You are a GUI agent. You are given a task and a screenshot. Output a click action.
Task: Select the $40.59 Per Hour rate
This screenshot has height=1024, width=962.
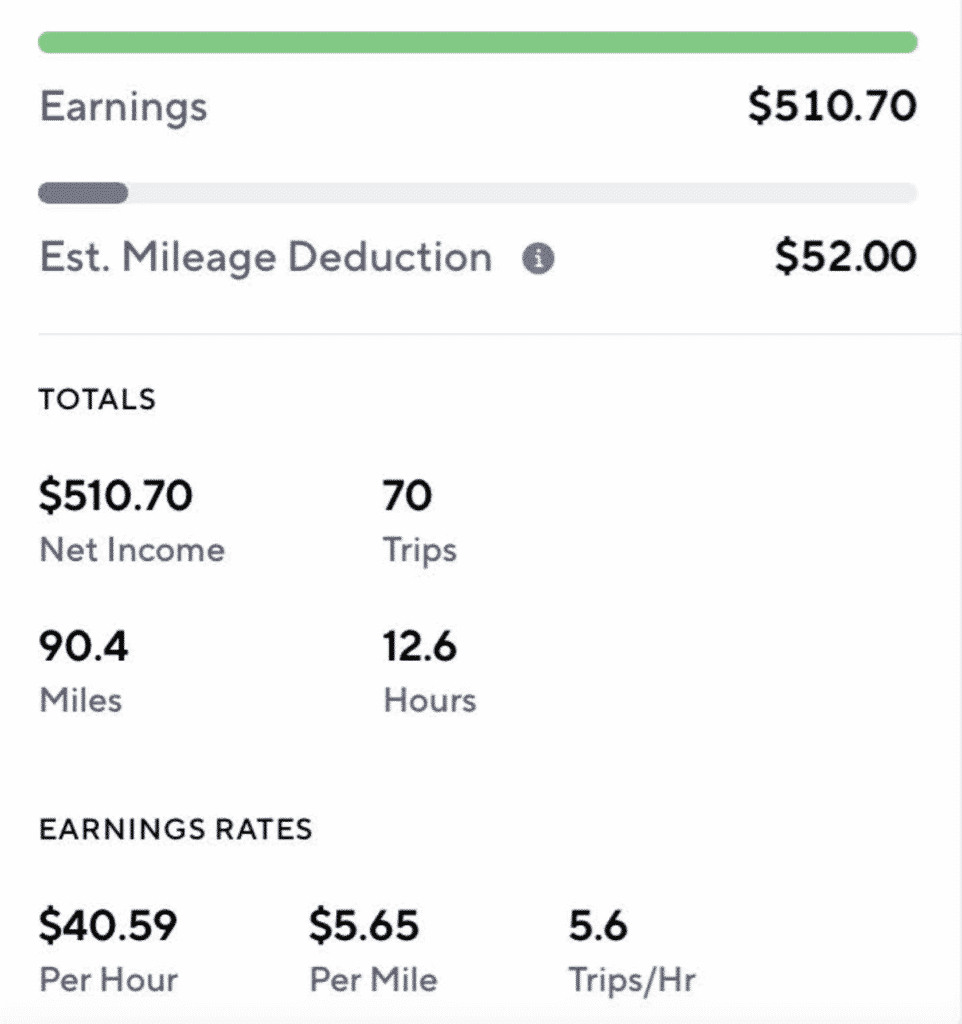(x=108, y=925)
